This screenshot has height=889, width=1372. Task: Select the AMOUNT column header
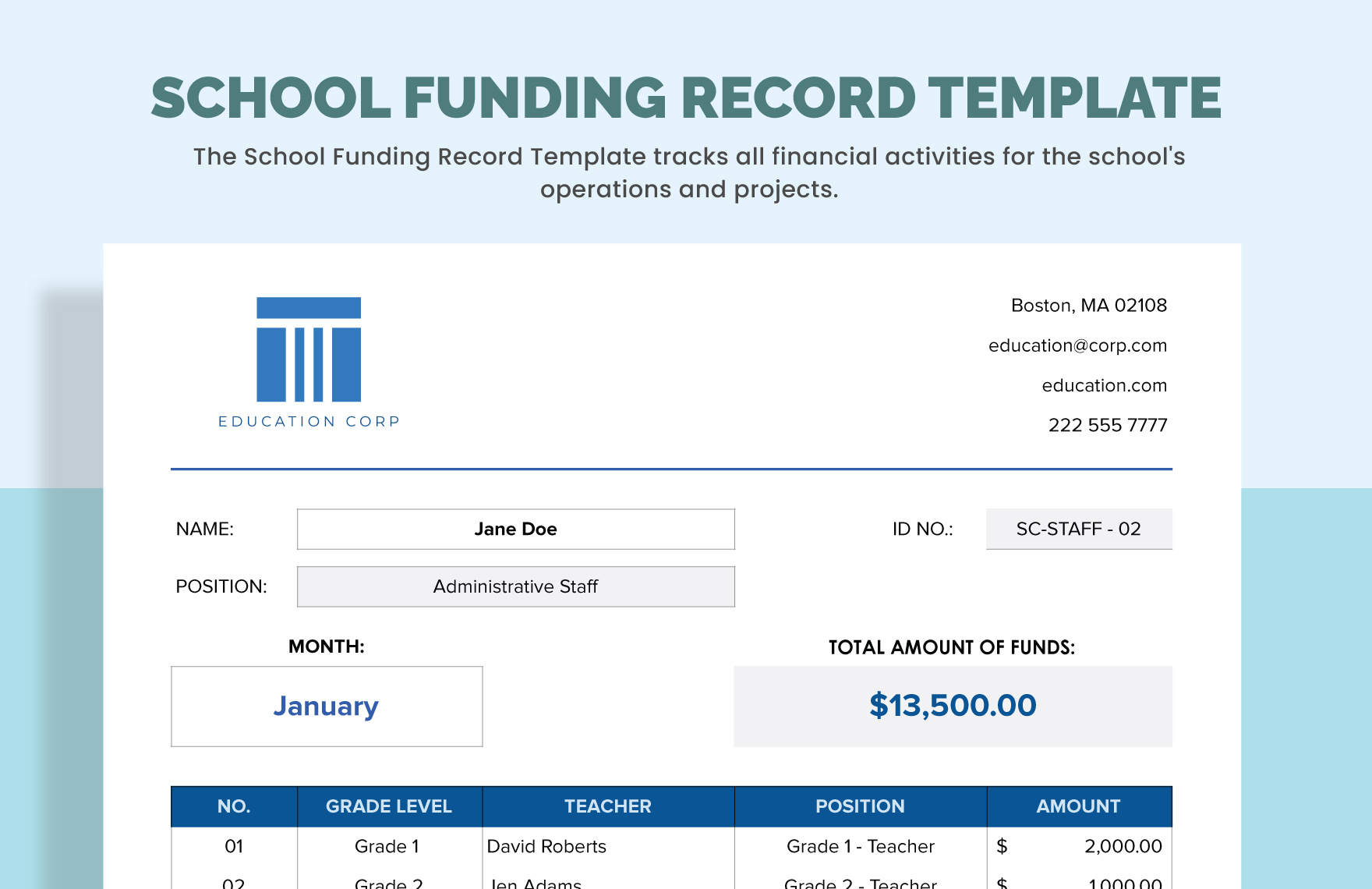click(1078, 806)
